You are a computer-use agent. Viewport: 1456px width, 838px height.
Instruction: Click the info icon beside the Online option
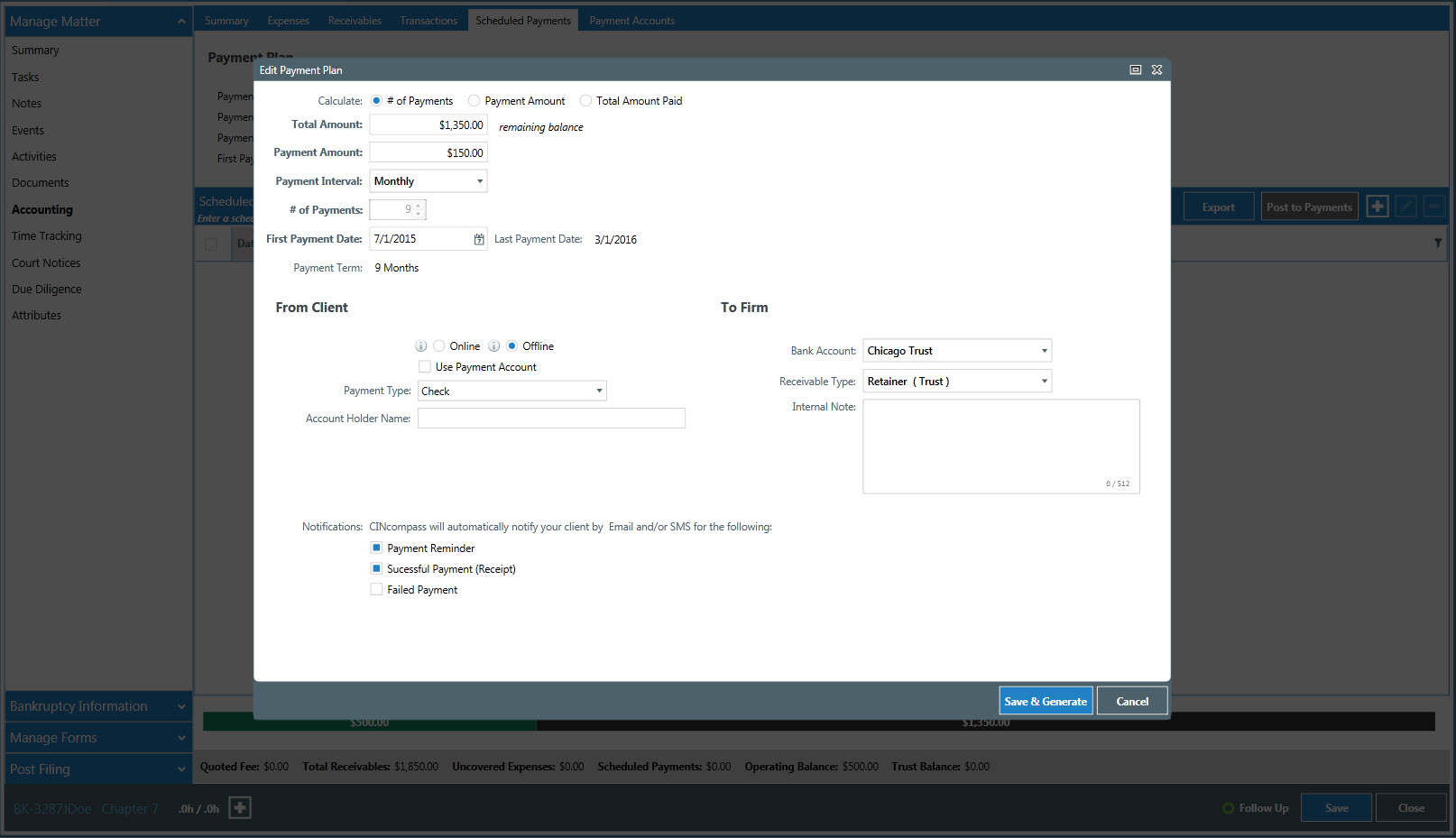(x=420, y=346)
